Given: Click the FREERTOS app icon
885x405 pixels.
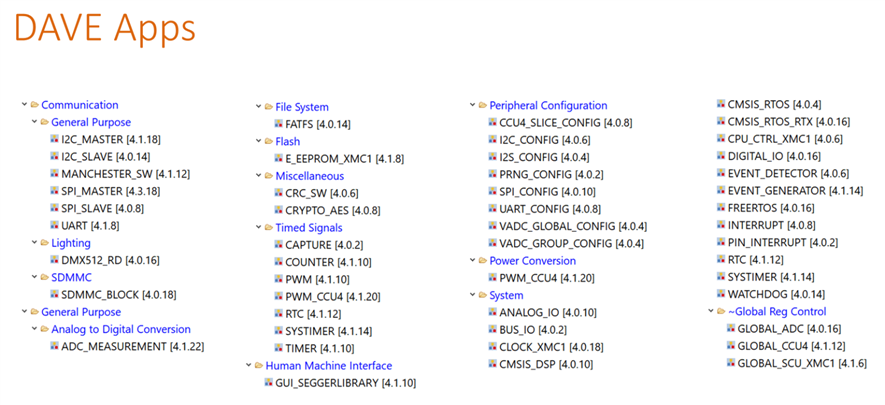Looking at the screenshot, I should click(721, 208).
